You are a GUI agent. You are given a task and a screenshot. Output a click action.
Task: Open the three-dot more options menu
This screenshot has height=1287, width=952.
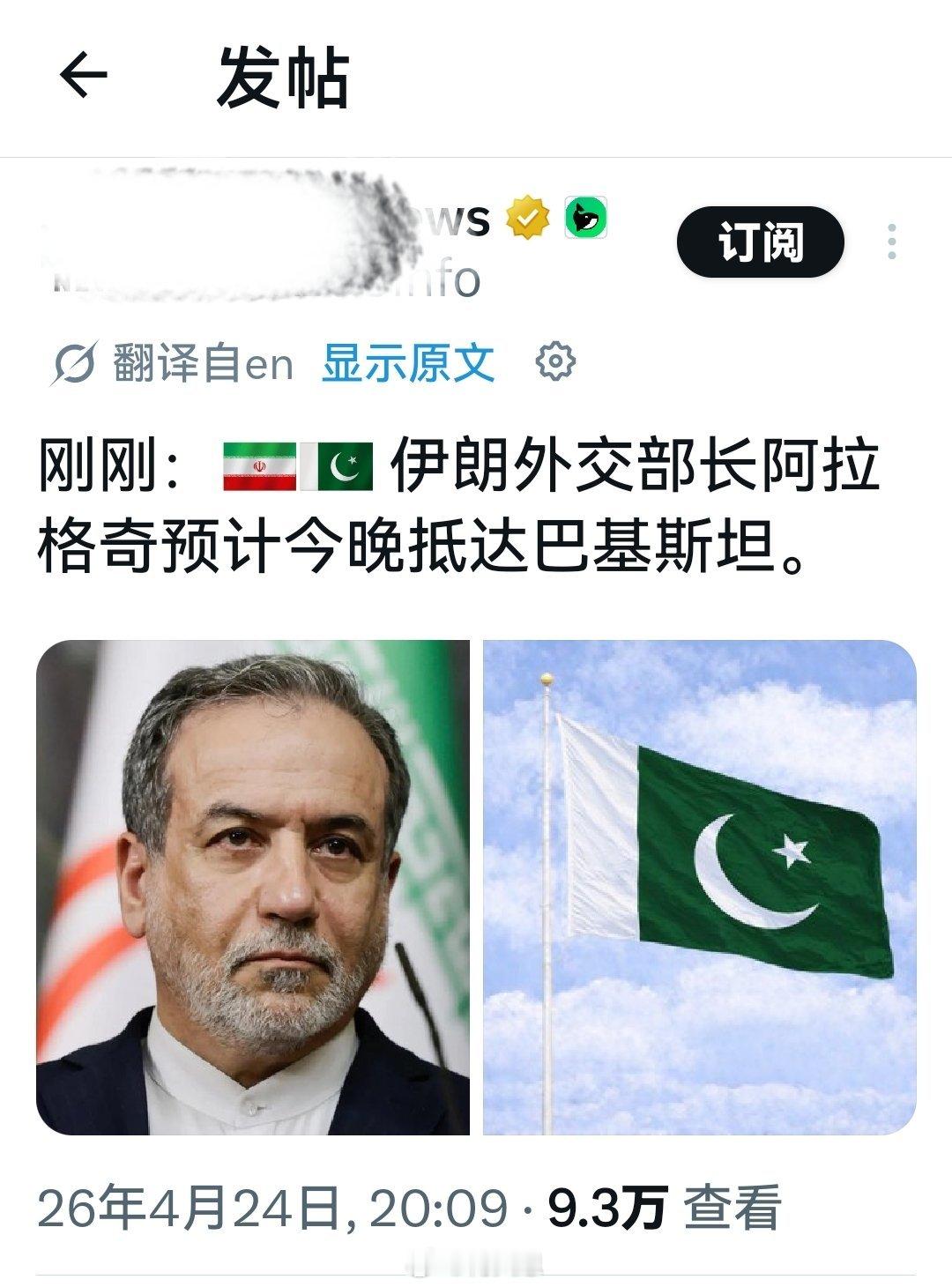pos(892,242)
